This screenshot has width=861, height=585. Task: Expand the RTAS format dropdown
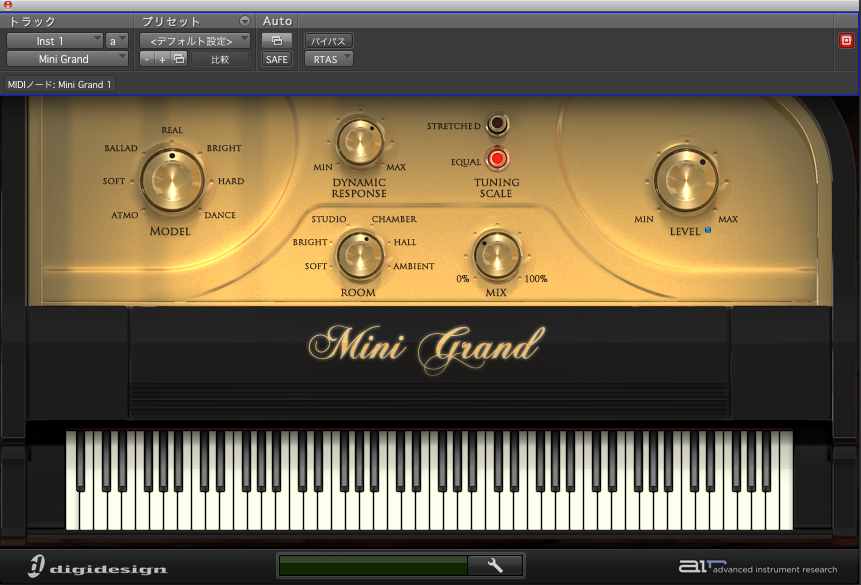(x=328, y=59)
